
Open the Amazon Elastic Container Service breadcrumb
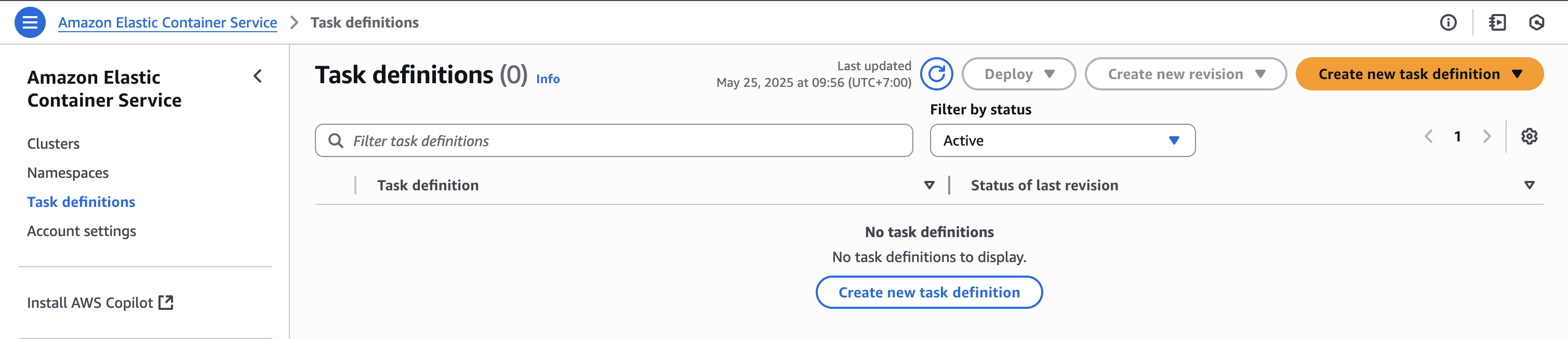pos(167,22)
